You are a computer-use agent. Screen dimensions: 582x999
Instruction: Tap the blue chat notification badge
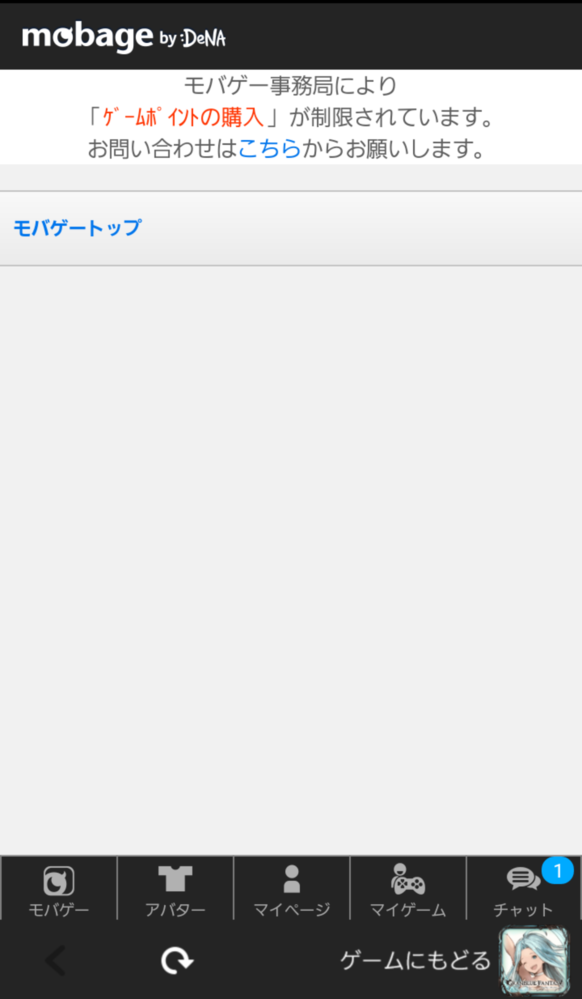(x=557, y=870)
